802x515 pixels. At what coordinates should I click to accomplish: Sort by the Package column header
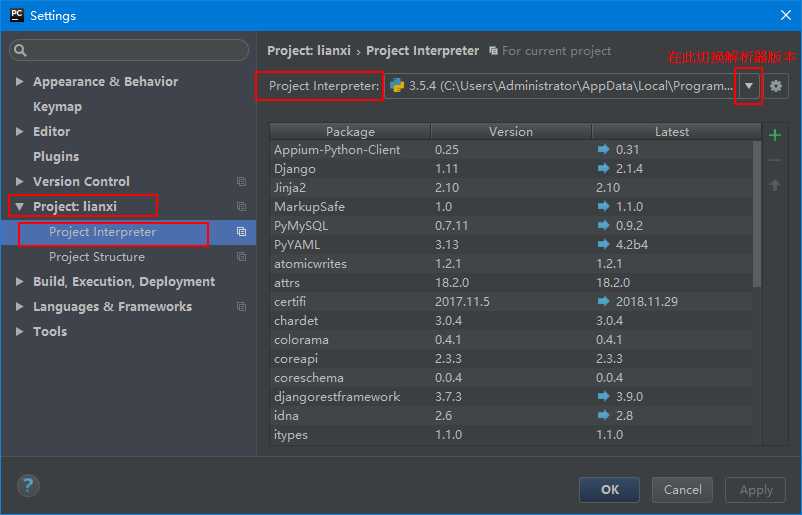350,131
